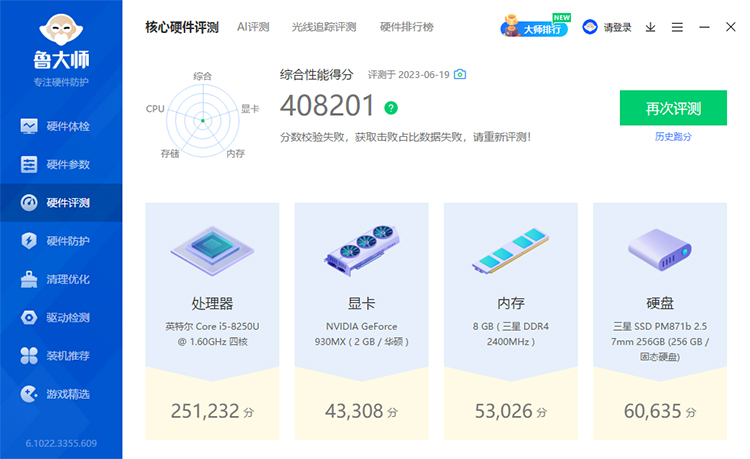Click the login avatar icon
The height and width of the screenshot is (459, 750).
590,27
